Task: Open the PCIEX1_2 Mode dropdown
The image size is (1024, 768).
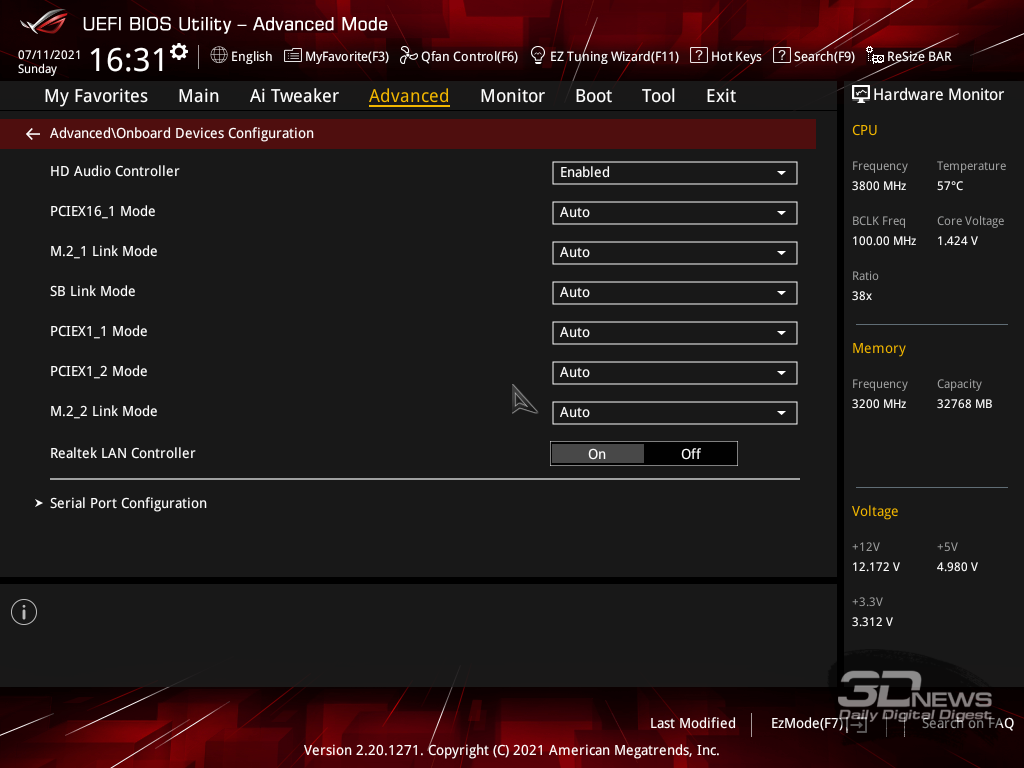Action: point(675,373)
